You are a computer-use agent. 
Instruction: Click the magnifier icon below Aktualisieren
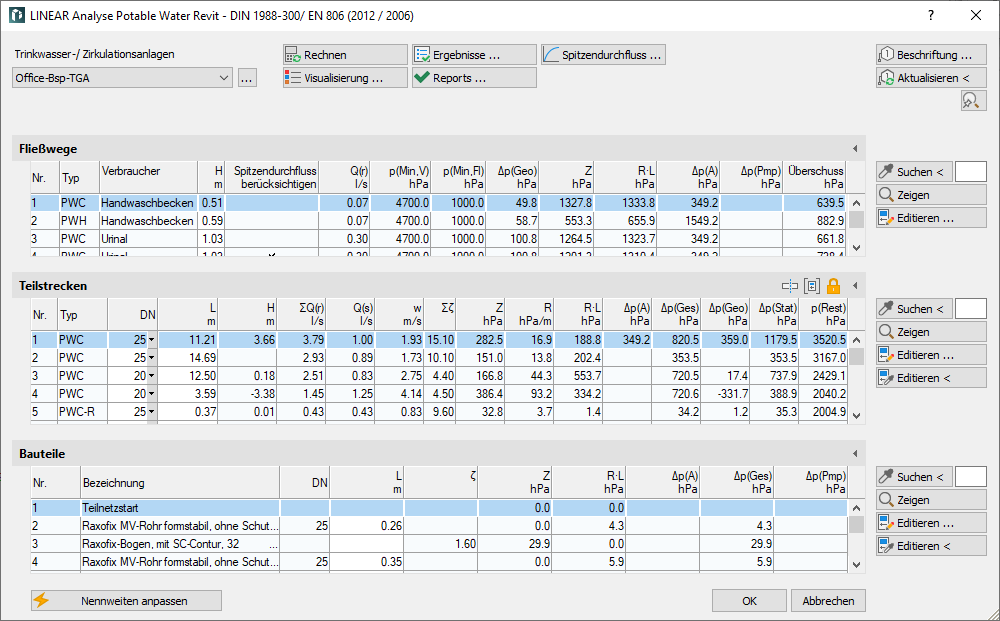tap(973, 101)
